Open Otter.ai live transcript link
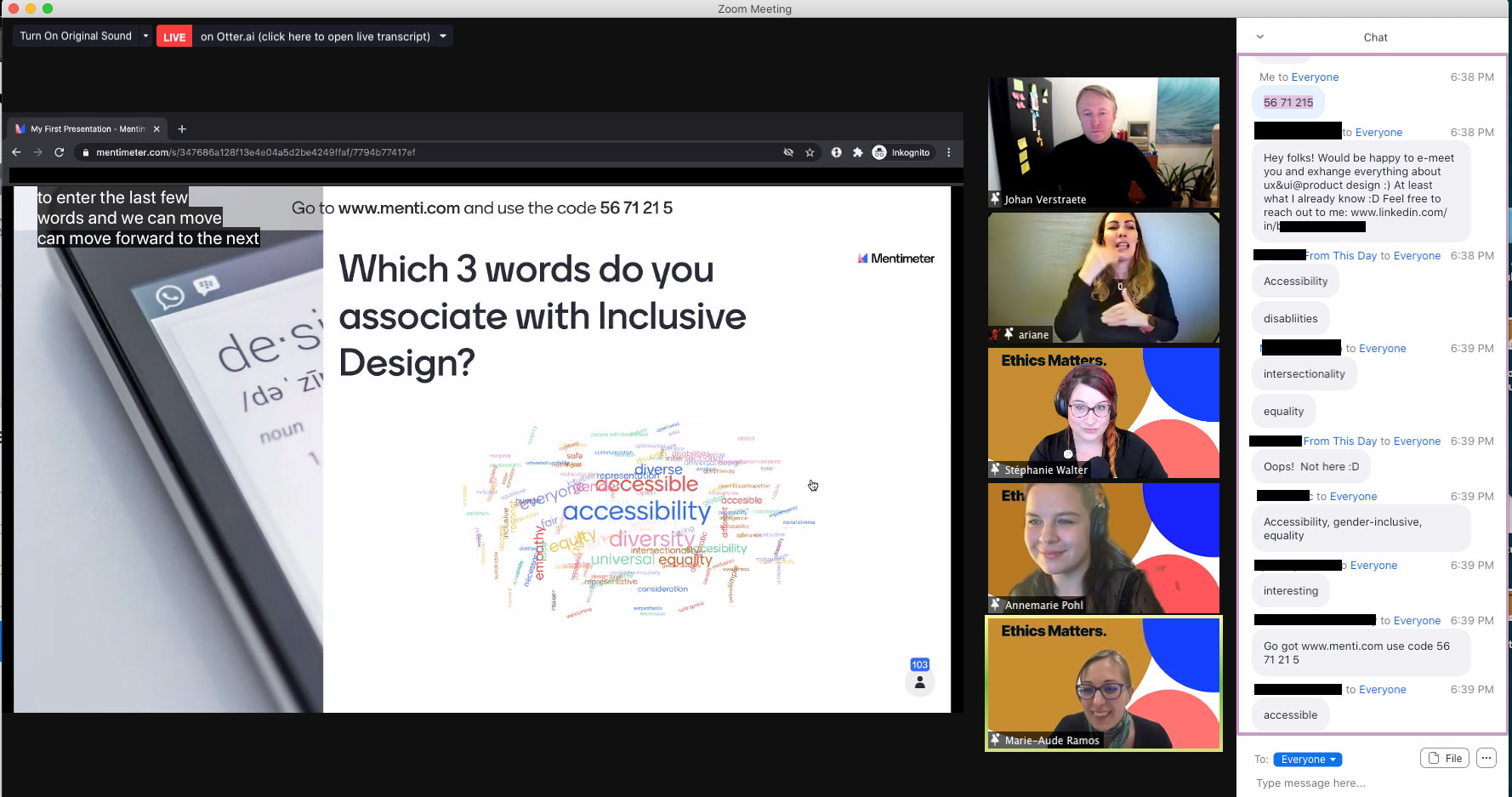 315,37
